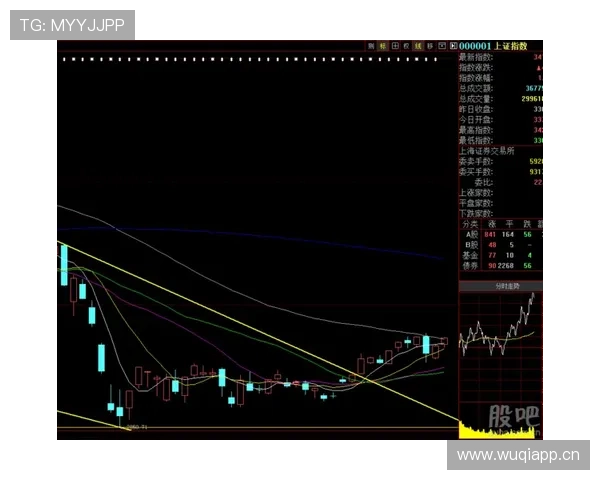Toggle the highlighted 线 toolbar button
The height and width of the screenshot is (480, 600).
point(418,46)
